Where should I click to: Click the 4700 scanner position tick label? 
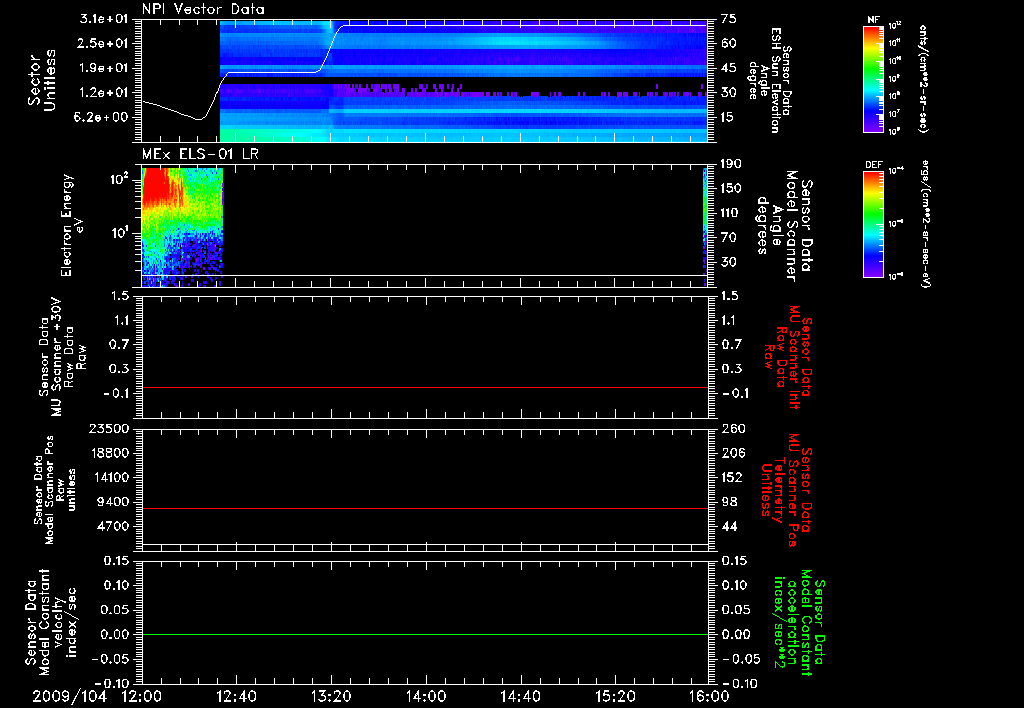(x=114, y=526)
